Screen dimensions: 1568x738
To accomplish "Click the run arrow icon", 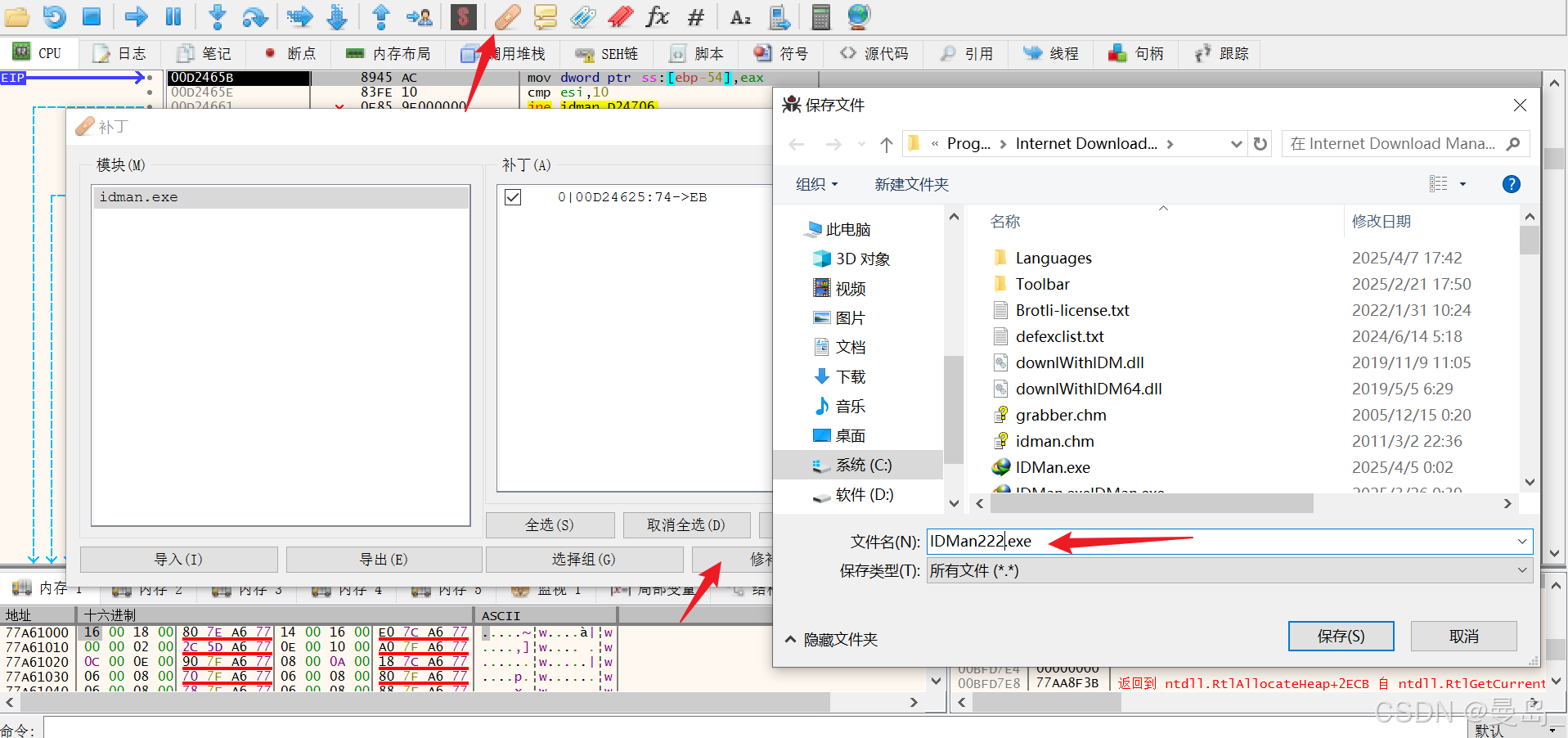I will pos(136,16).
